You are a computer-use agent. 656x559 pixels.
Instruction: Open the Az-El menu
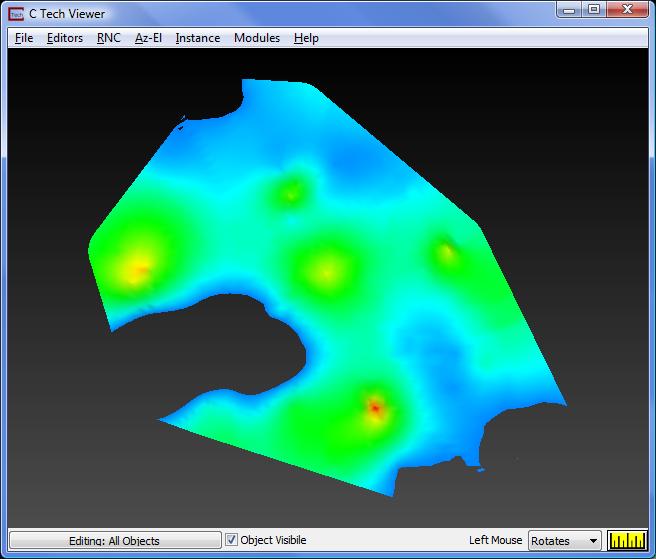[148, 38]
